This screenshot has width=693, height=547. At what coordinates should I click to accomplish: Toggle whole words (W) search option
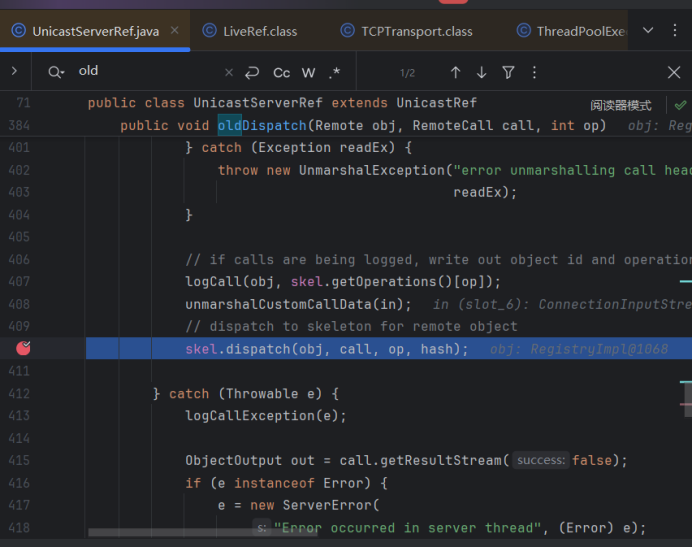click(x=308, y=72)
